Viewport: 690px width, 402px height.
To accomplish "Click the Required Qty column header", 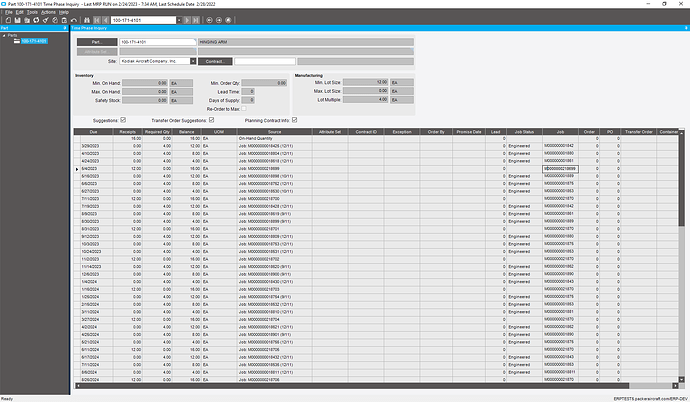I will tap(157, 132).
